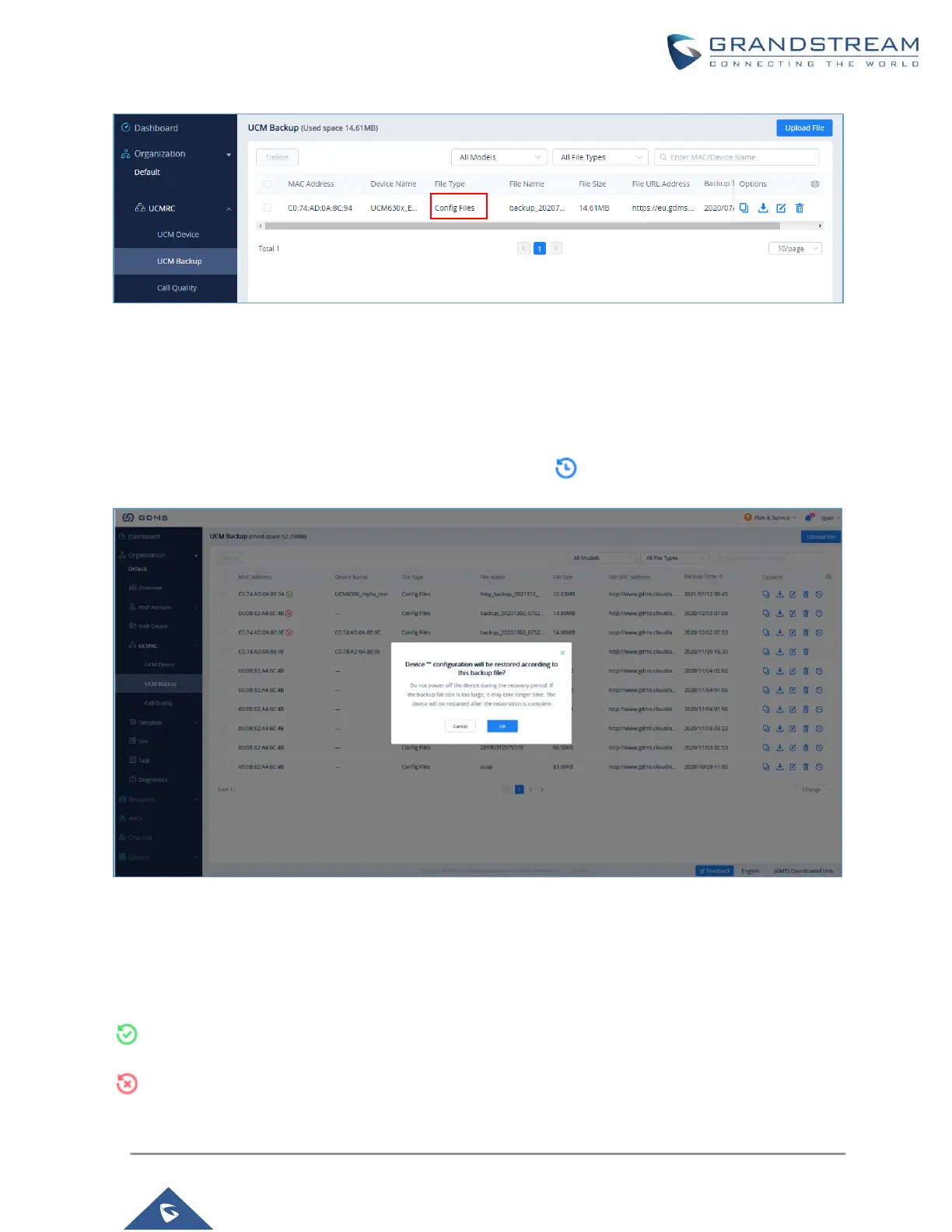Download icon in the 2020/11/04 02:02 row
Viewport: 952px width, 1232px height.
pos(779,671)
